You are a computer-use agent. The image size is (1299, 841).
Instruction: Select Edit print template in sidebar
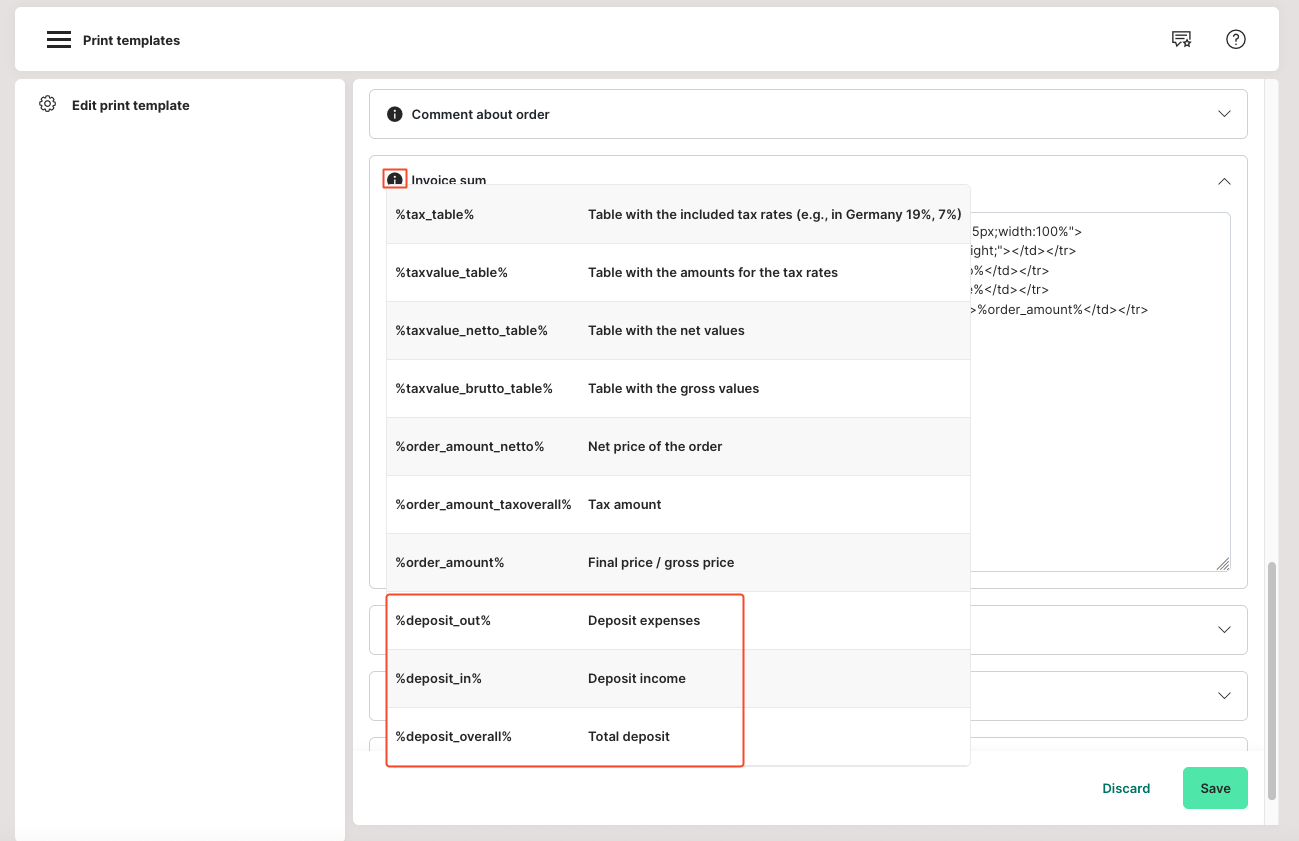click(x=130, y=105)
